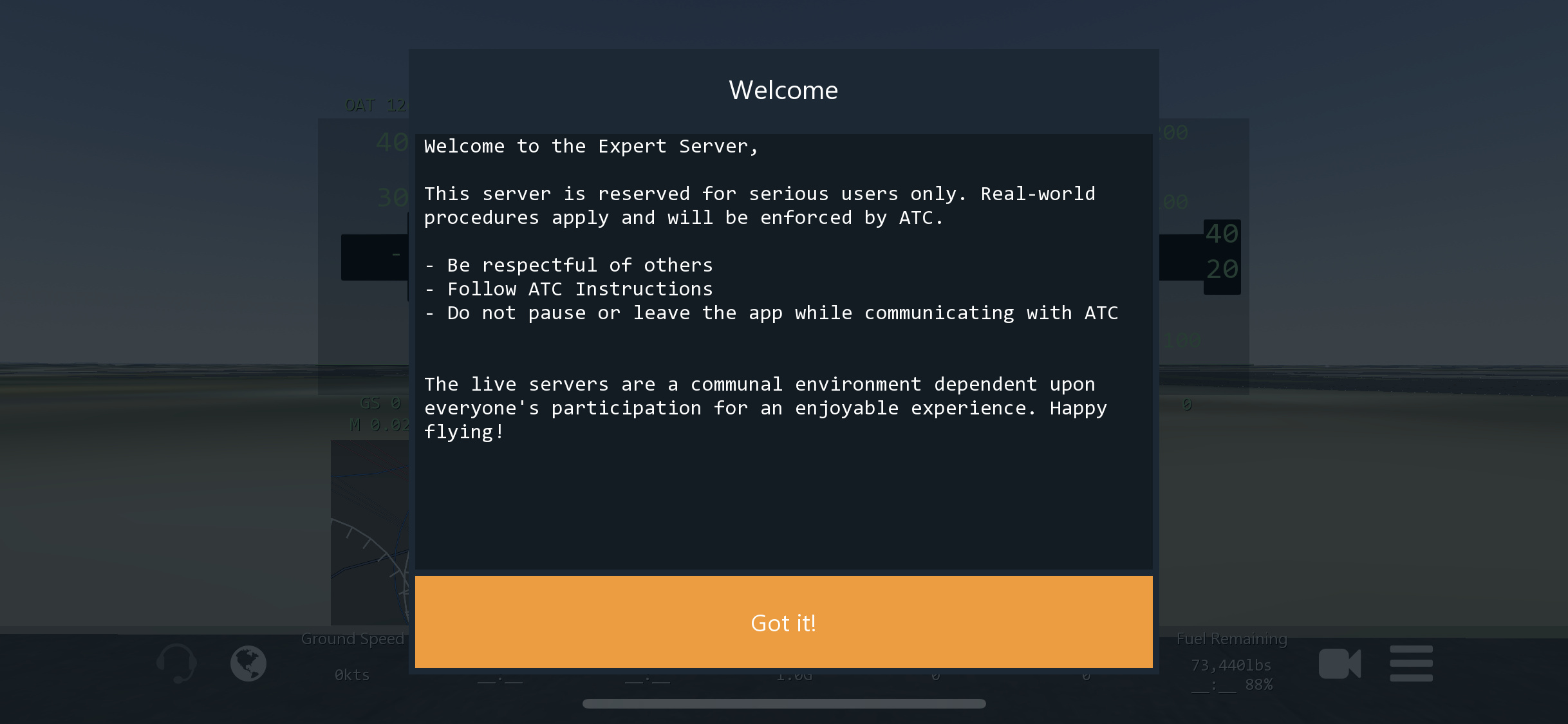Screen dimensions: 1568x724
Task: Open the ATC headset icon
Action: click(x=176, y=663)
